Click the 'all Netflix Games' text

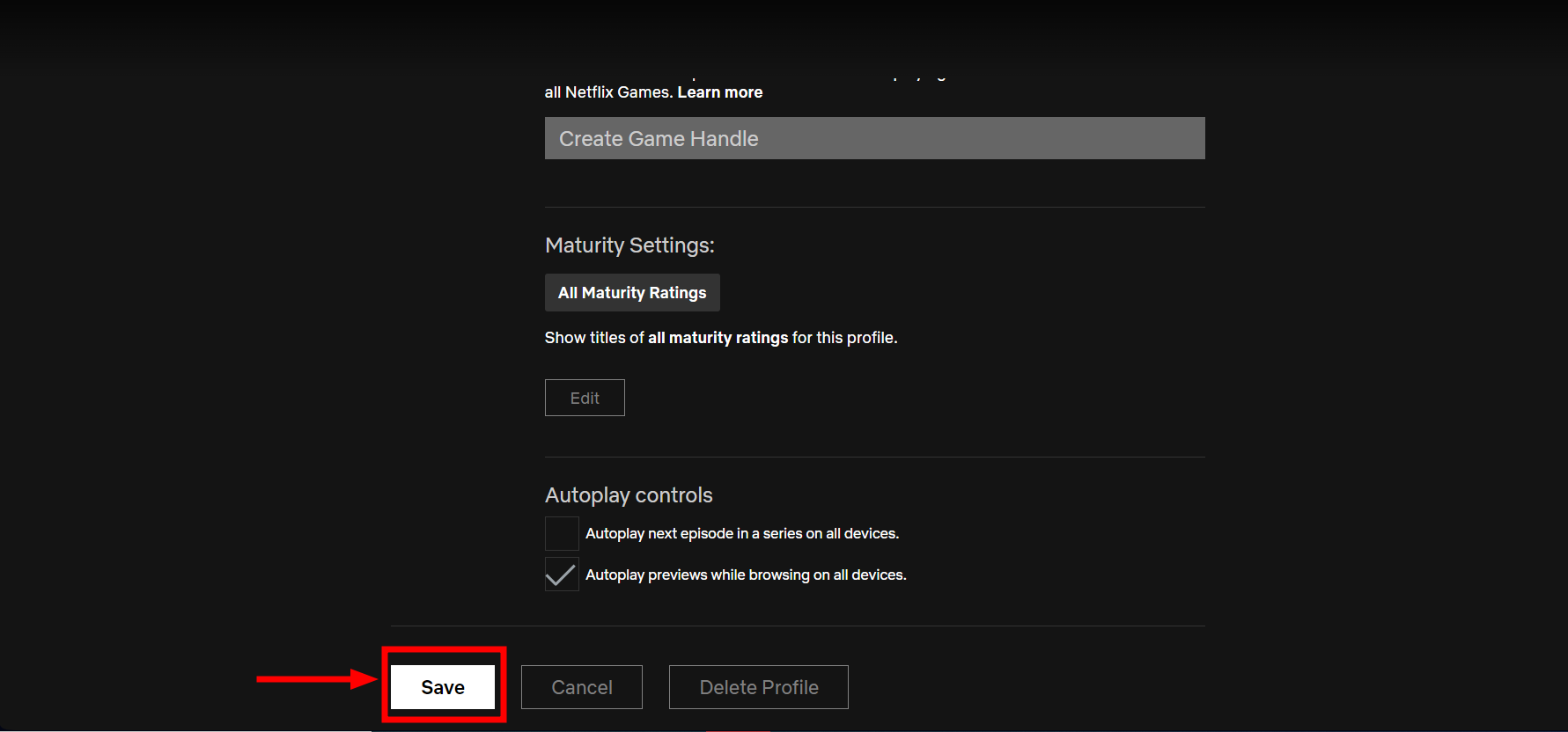pyautogui.click(x=607, y=92)
